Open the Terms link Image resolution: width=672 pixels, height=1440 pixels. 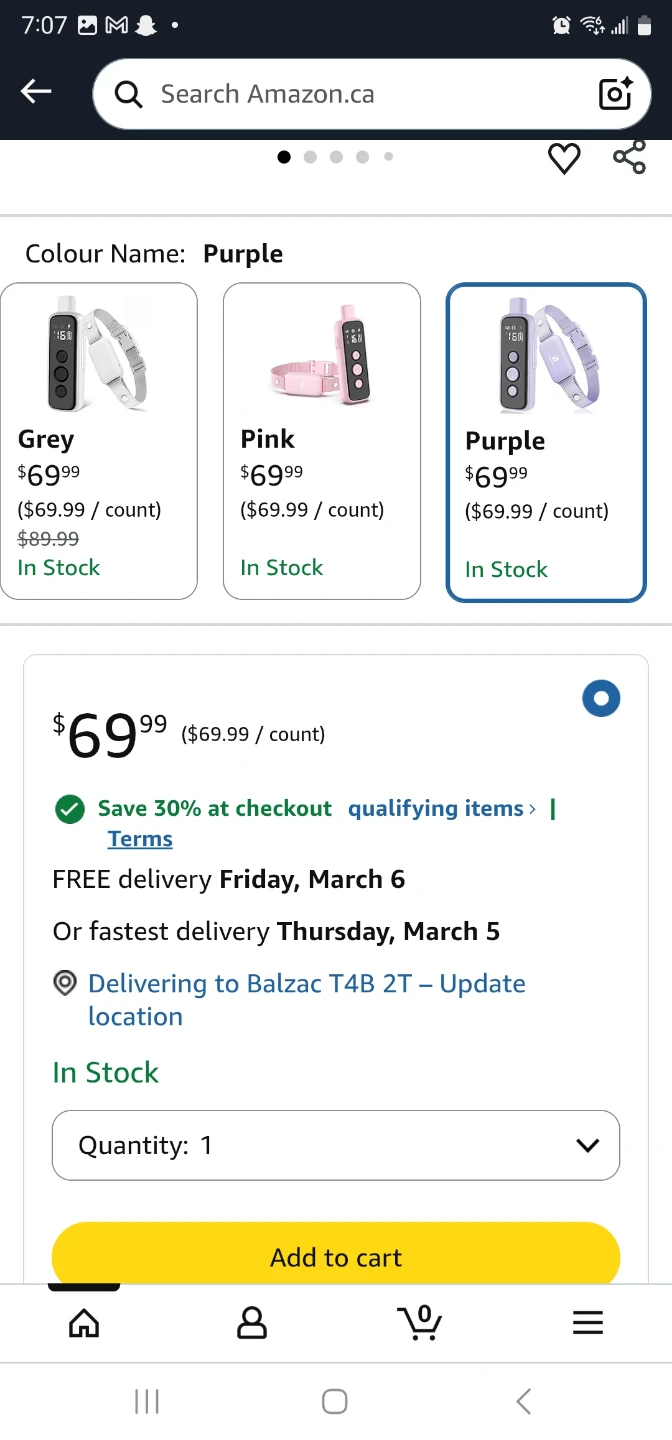click(x=140, y=839)
